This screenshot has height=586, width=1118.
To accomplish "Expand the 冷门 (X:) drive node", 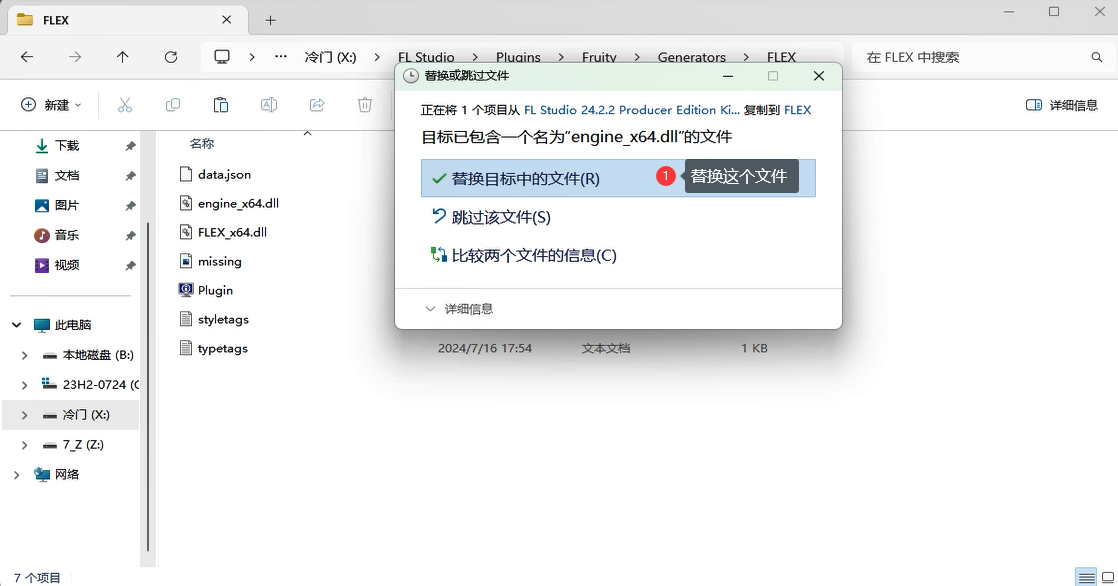I will [x=24, y=415].
